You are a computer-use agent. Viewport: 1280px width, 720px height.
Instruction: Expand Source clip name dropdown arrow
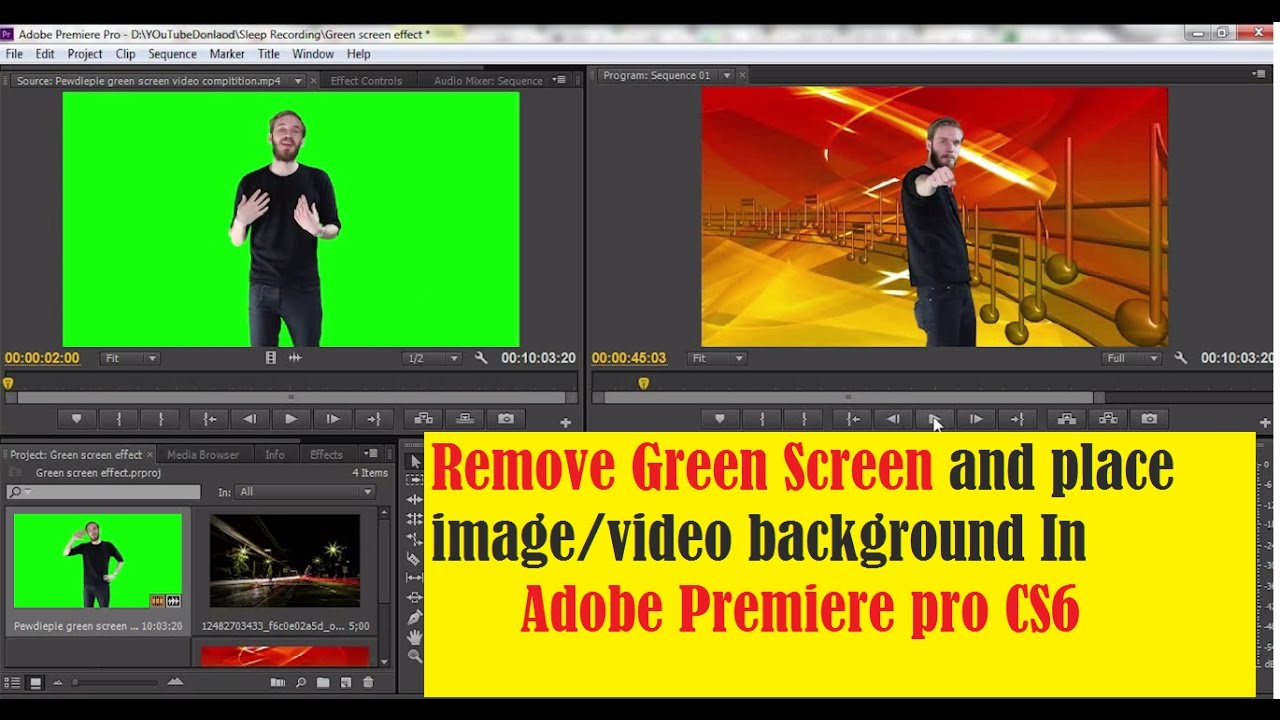(x=298, y=81)
